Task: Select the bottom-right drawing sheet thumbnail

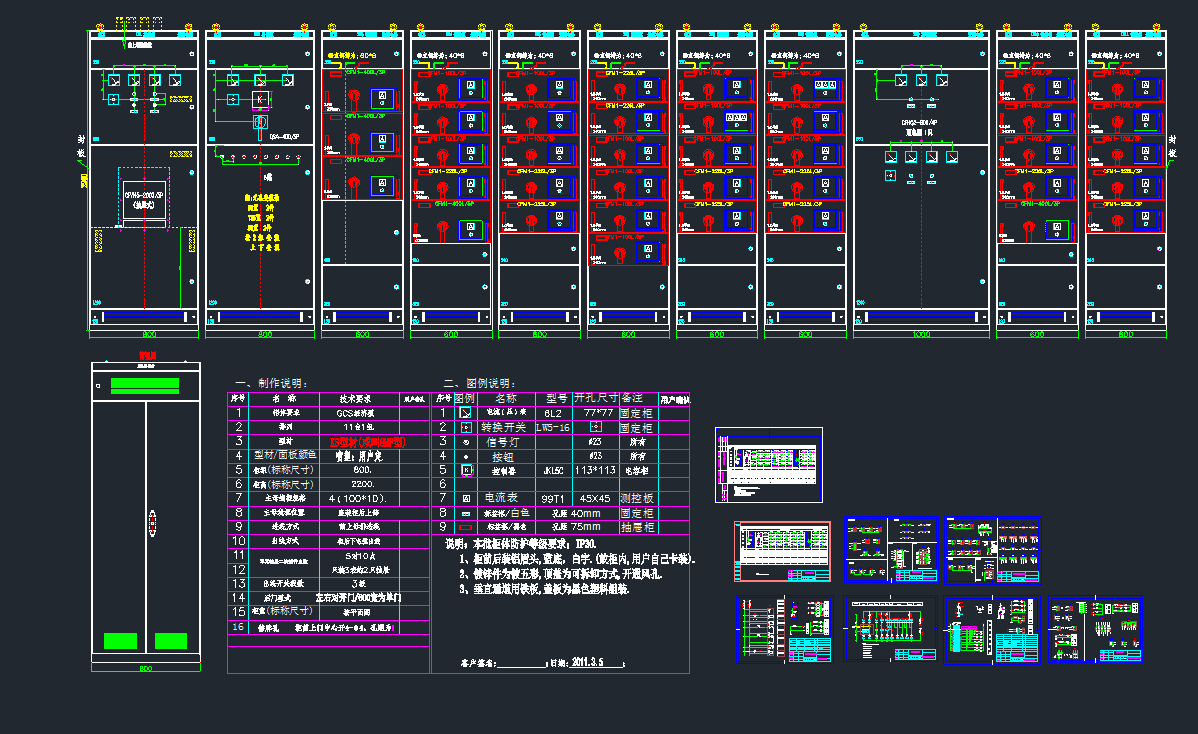Action: coord(1095,629)
